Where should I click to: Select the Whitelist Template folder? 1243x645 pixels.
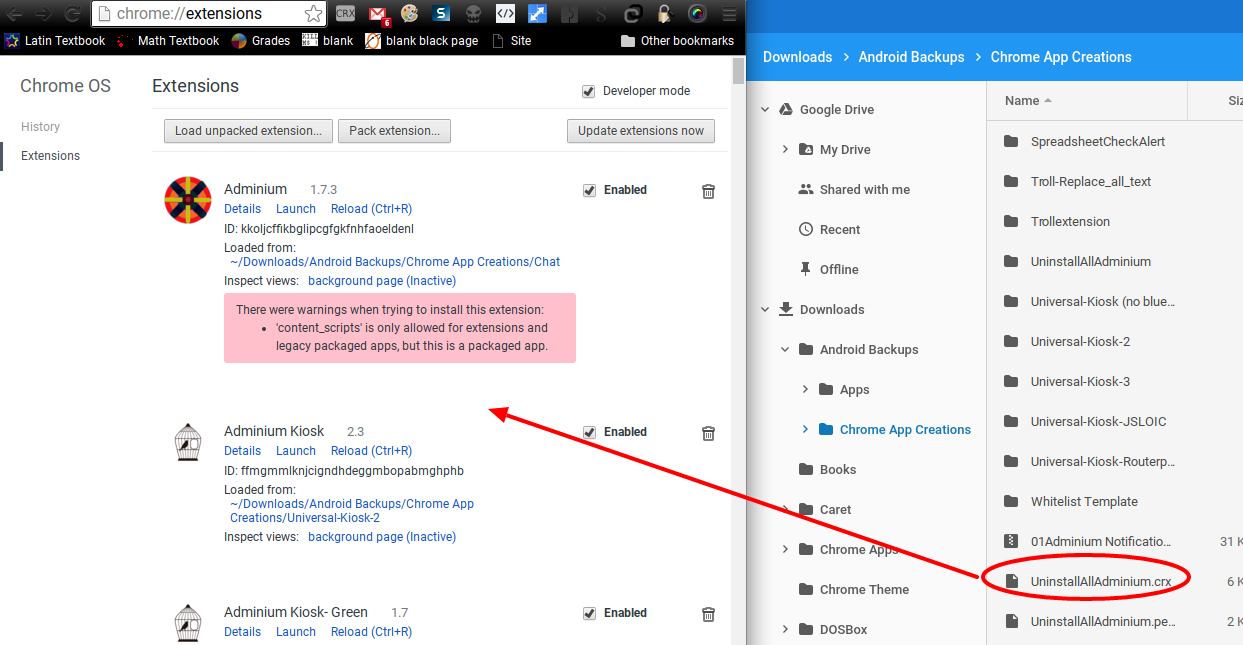1084,502
